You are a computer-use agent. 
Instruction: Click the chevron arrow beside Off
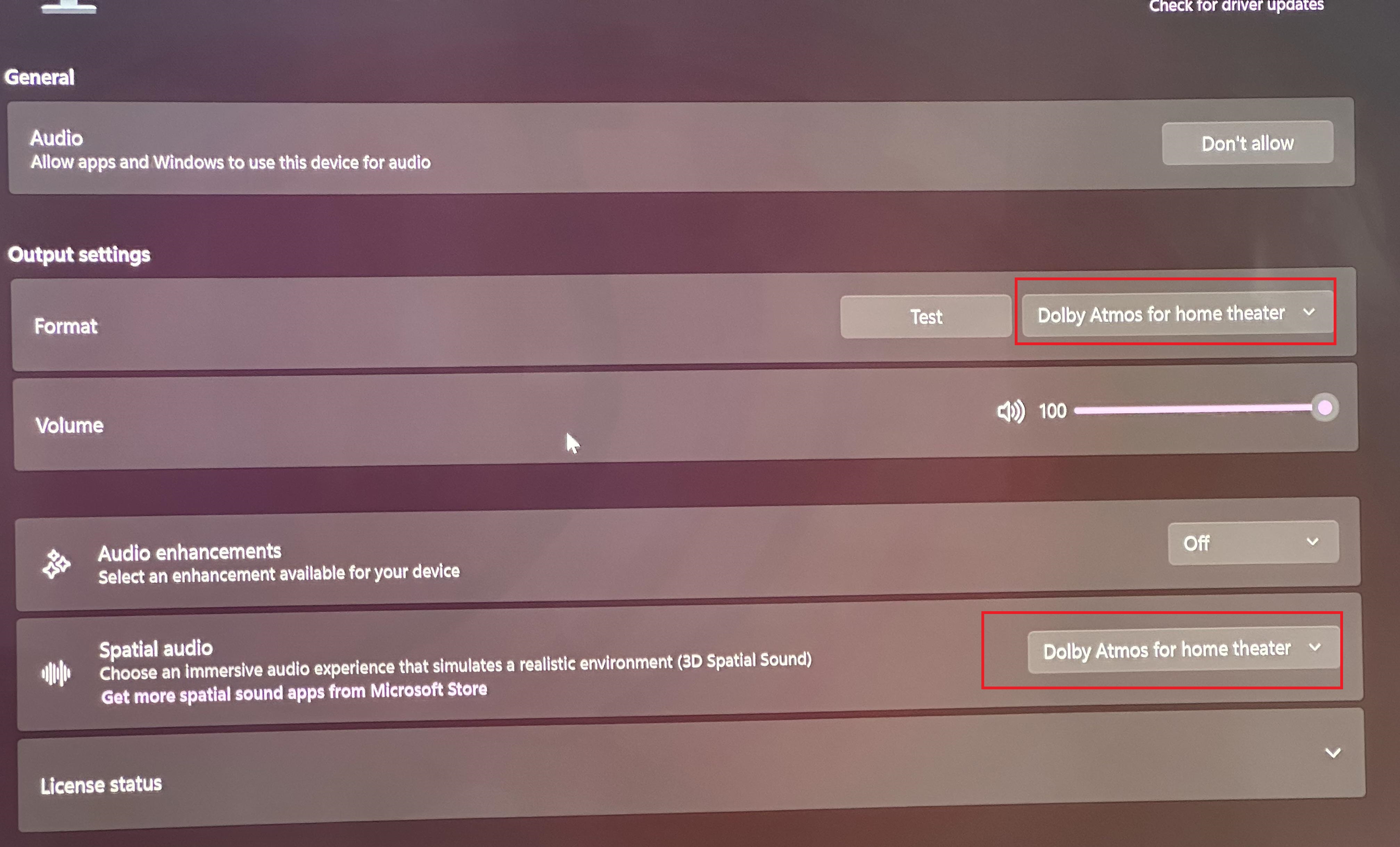click(1312, 541)
